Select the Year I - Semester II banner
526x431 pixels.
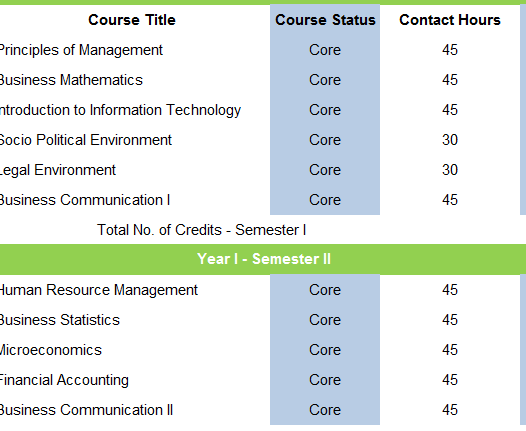pos(263,259)
